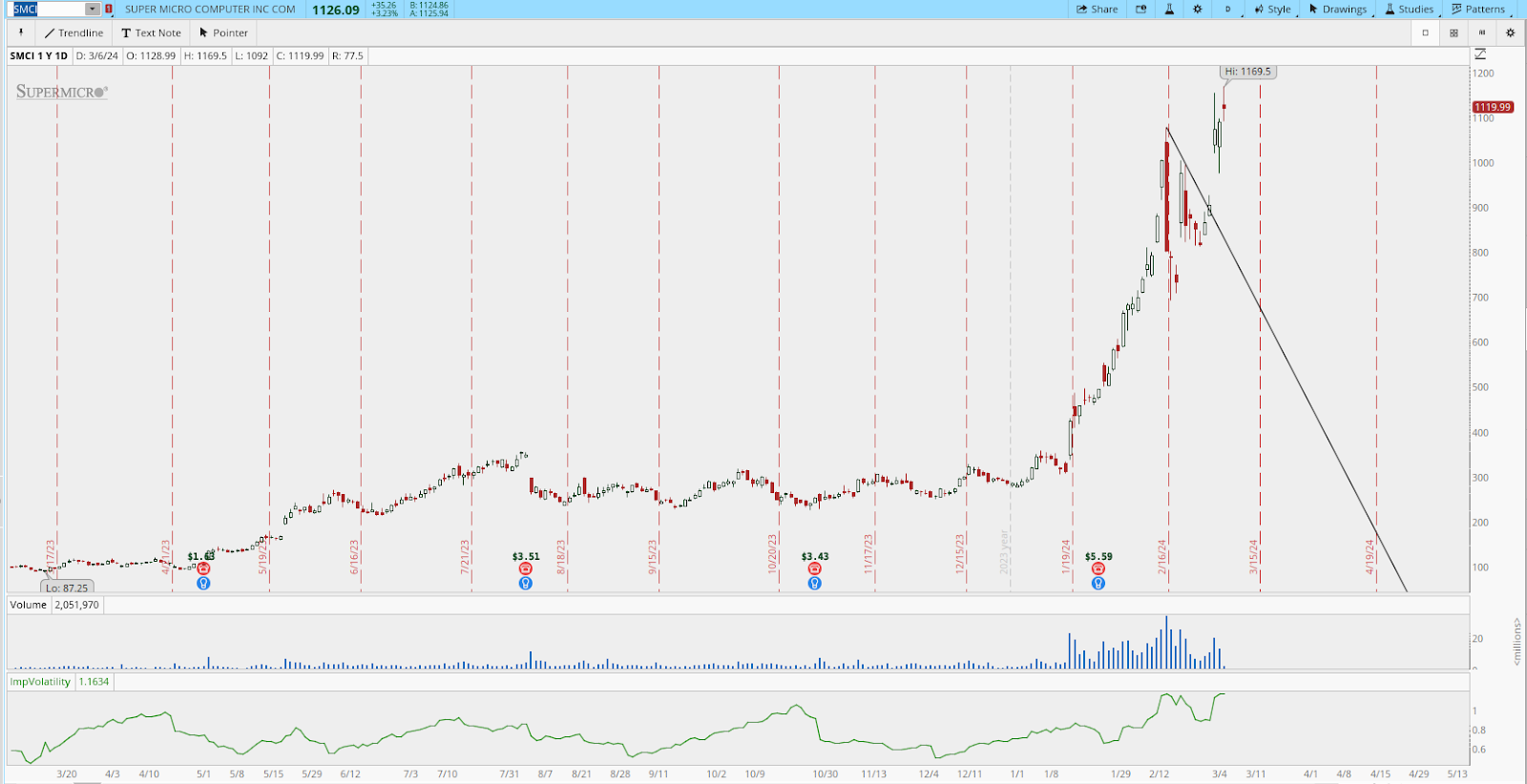Viewport: 1527px width, 784px height.
Task: Click the $3.43 earnings value label
Action: pyautogui.click(x=815, y=556)
